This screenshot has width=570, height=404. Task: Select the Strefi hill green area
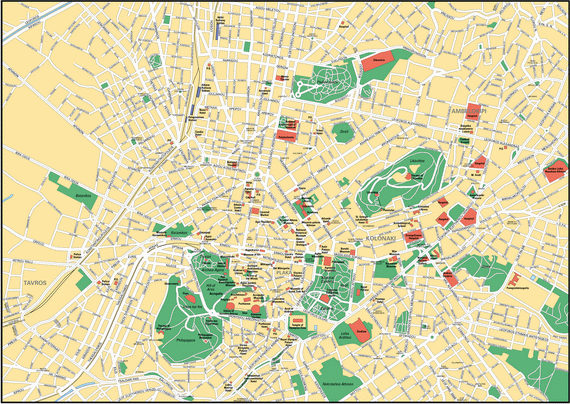343,132
